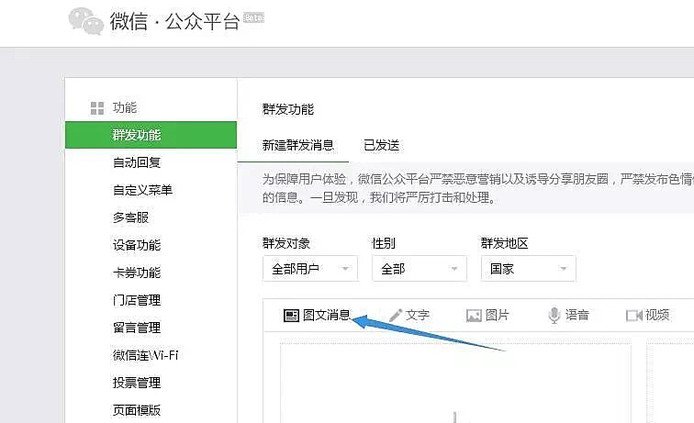Open 门店管理 in the sidebar

137,300
